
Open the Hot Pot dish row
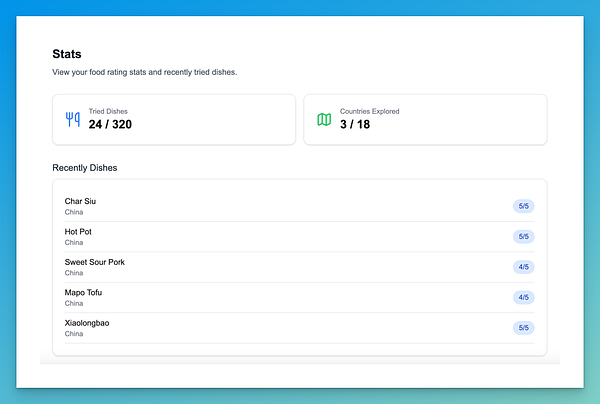(x=300, y=237)
